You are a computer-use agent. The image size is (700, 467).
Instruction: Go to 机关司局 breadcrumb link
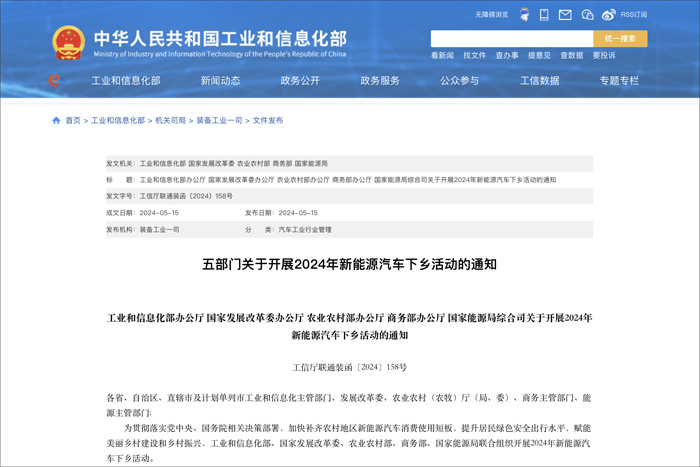coord(171,121)
